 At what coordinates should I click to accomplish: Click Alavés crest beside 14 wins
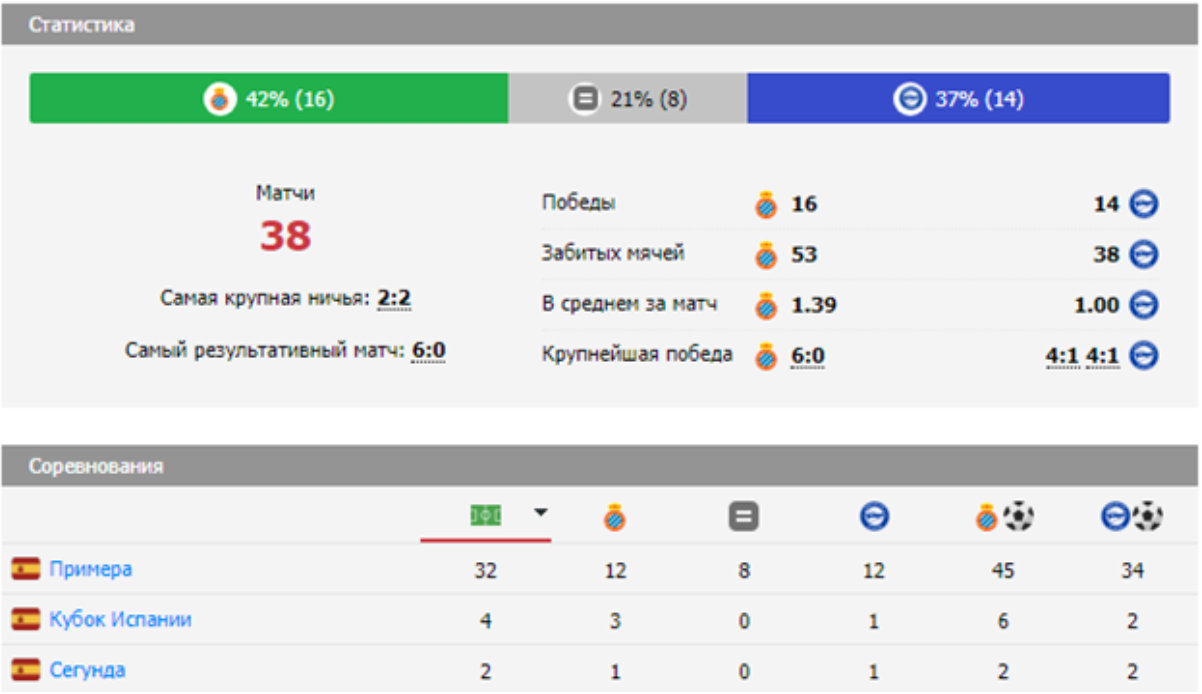pyautogui.click(x=1144, y=204)
